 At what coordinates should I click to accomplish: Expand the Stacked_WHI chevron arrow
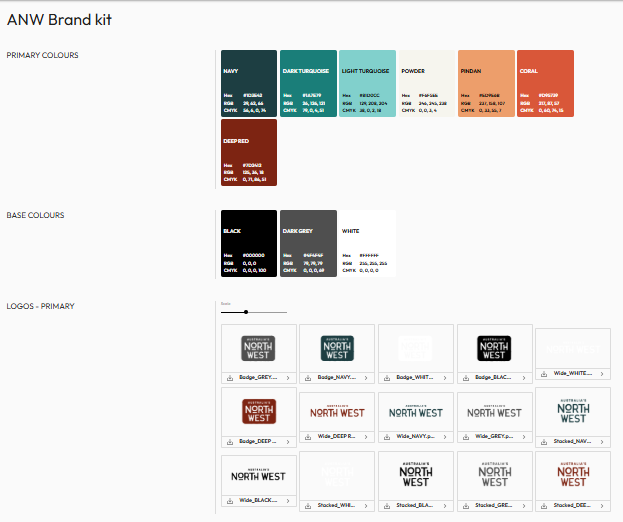(x=366, y=506)
